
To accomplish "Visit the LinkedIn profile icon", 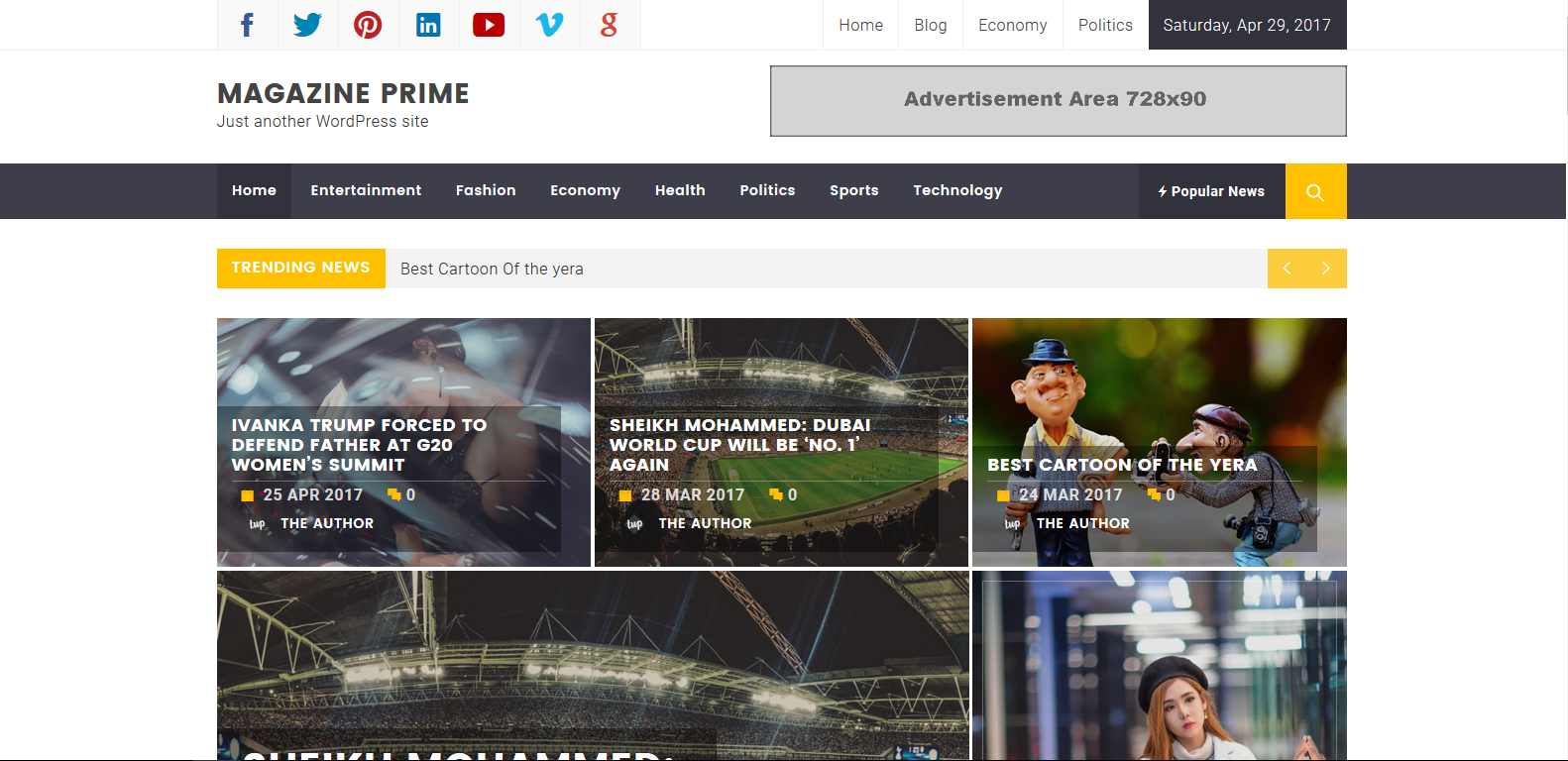I will coord(428,25).
